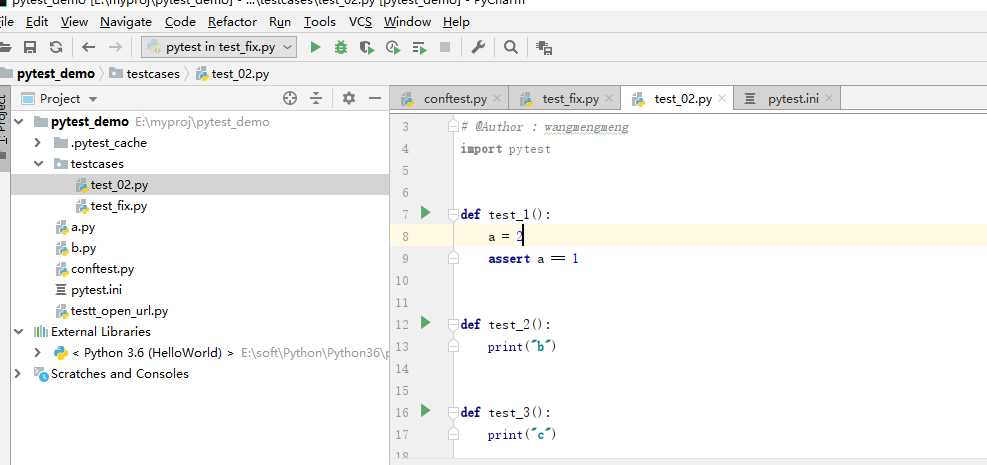Hide the Project panel with minus icon

tap(375, 98)
